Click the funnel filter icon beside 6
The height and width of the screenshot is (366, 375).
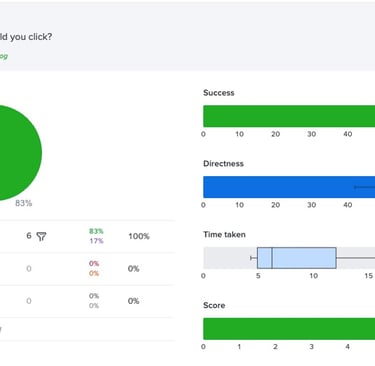click(41, 237)
